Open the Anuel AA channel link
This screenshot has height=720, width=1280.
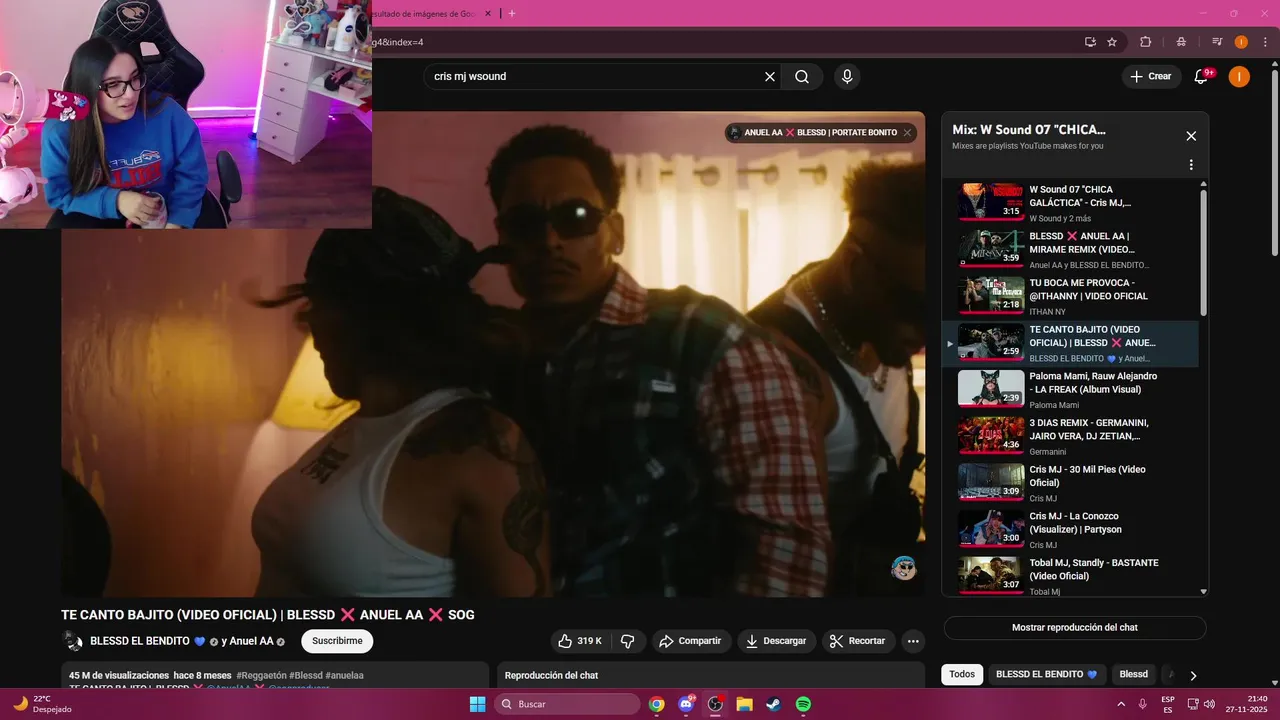pyautogui.click(x=251, y=641)
